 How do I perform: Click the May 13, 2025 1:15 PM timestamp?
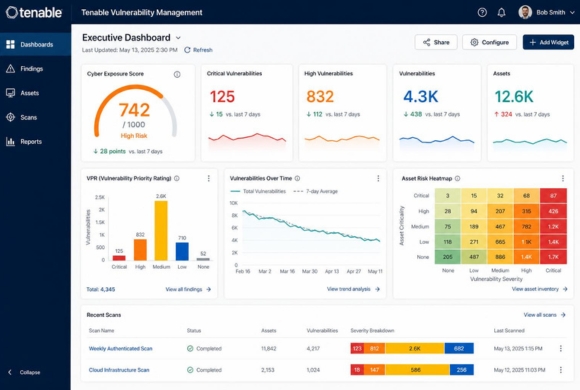point(518,349)
